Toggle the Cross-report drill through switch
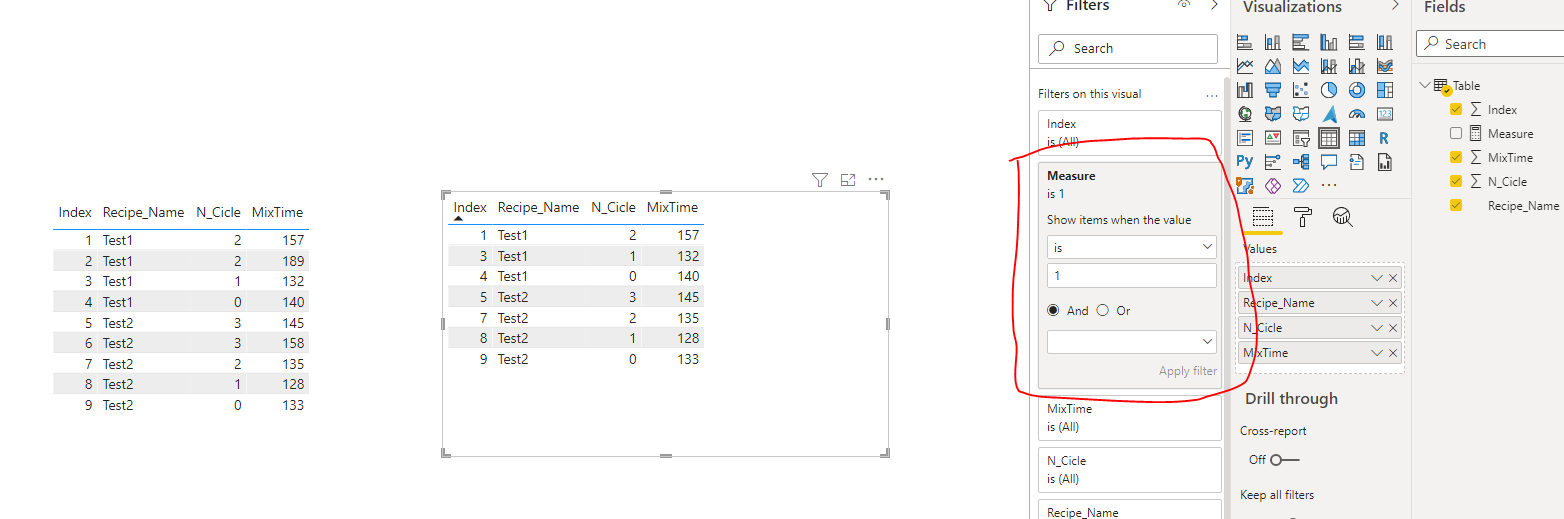Image resolution: width=1564 pixels, height=519 pixels. [x=1284, y=460]
